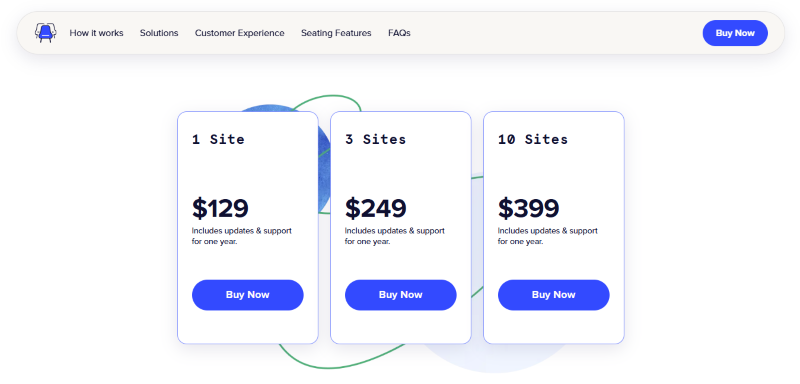
Task: Click the Buy Now button in header
Action: [735, 33]
